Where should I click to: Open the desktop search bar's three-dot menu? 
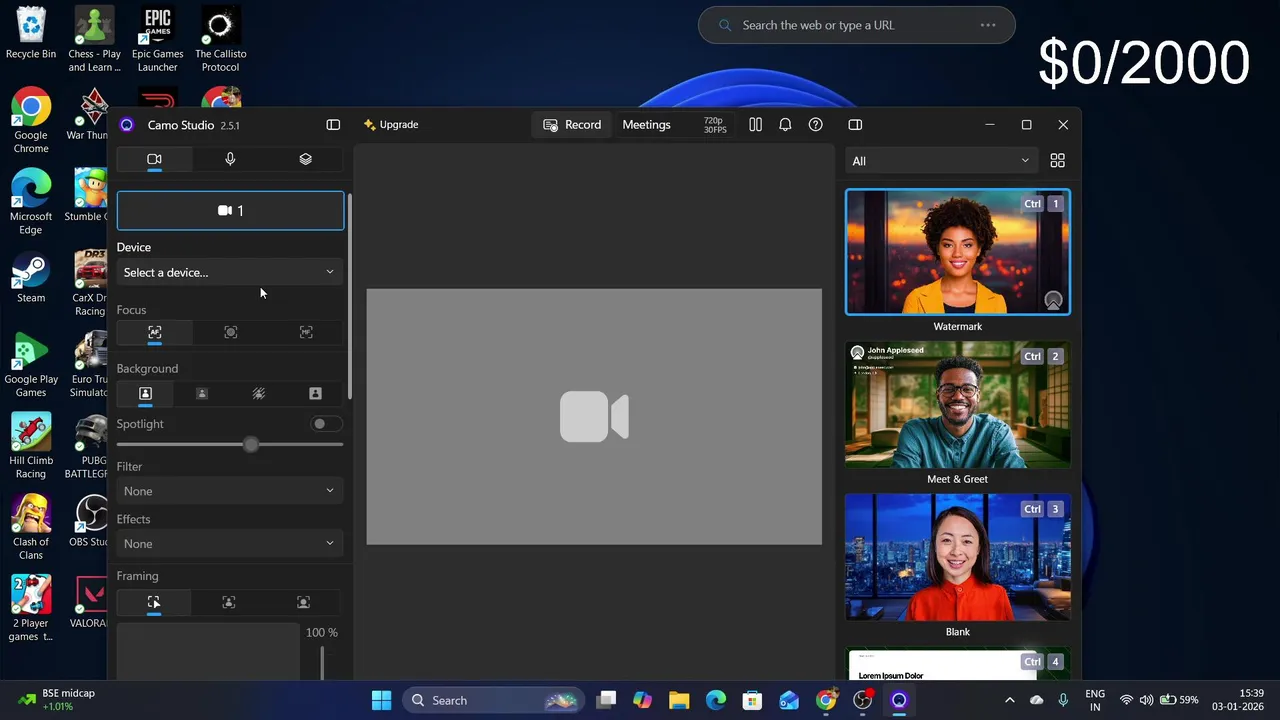click(988, 25)
